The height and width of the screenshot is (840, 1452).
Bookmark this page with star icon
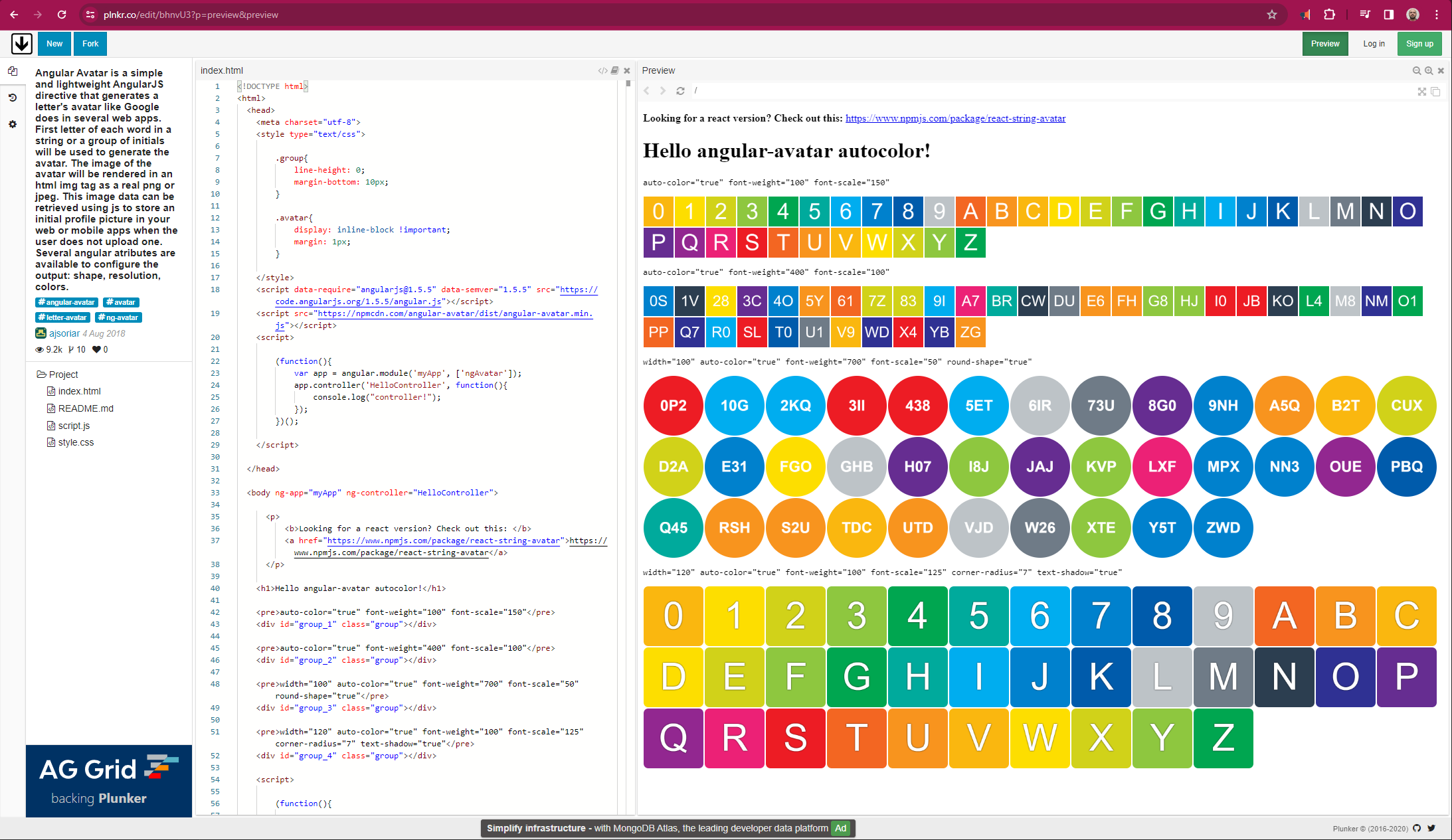tap(1271, 15)
